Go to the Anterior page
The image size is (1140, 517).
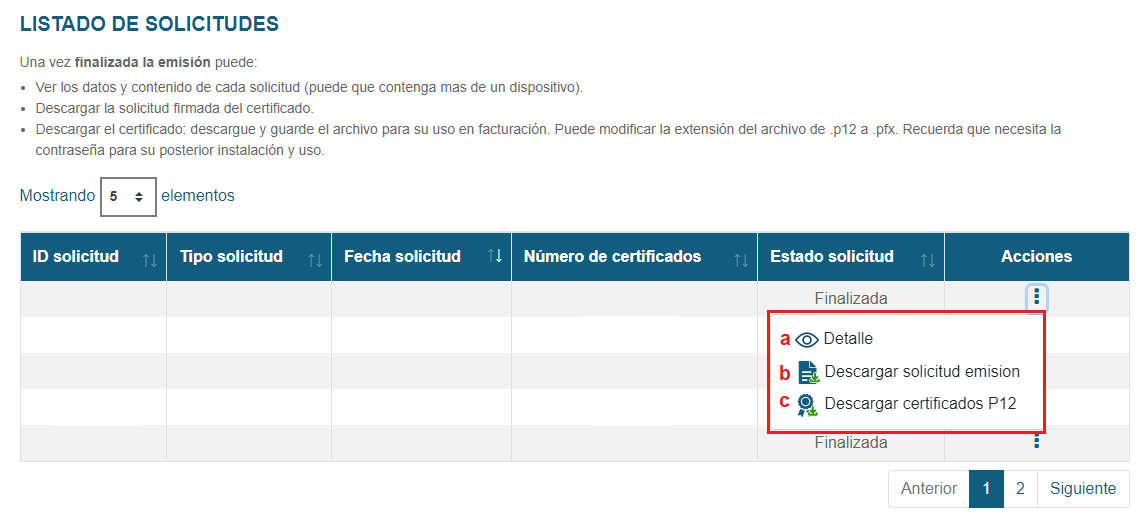click(x=928, y=489)
